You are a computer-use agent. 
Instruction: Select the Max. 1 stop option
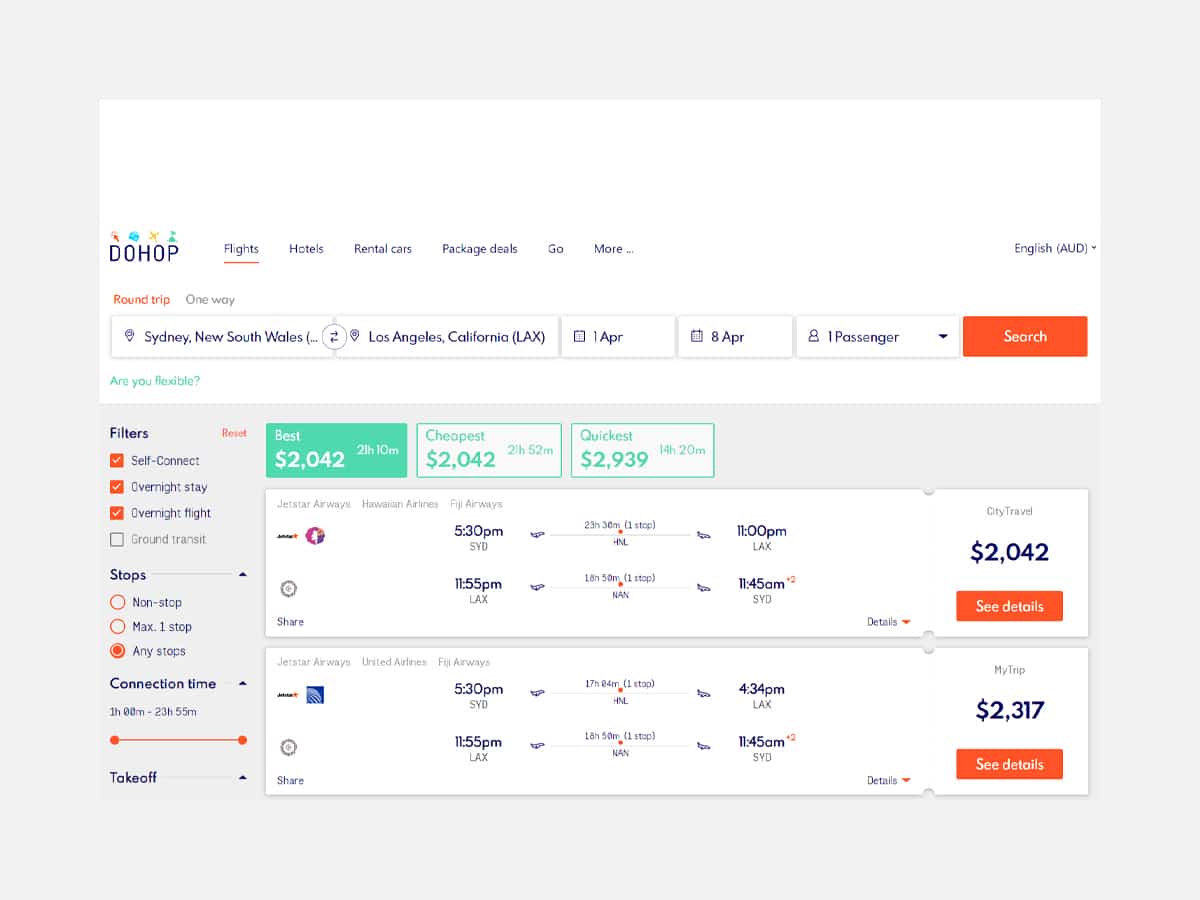(117, 626)
